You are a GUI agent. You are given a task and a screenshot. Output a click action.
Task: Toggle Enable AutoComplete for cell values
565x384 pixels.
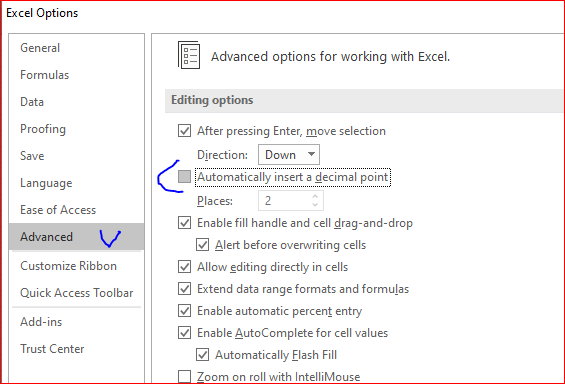184,332
